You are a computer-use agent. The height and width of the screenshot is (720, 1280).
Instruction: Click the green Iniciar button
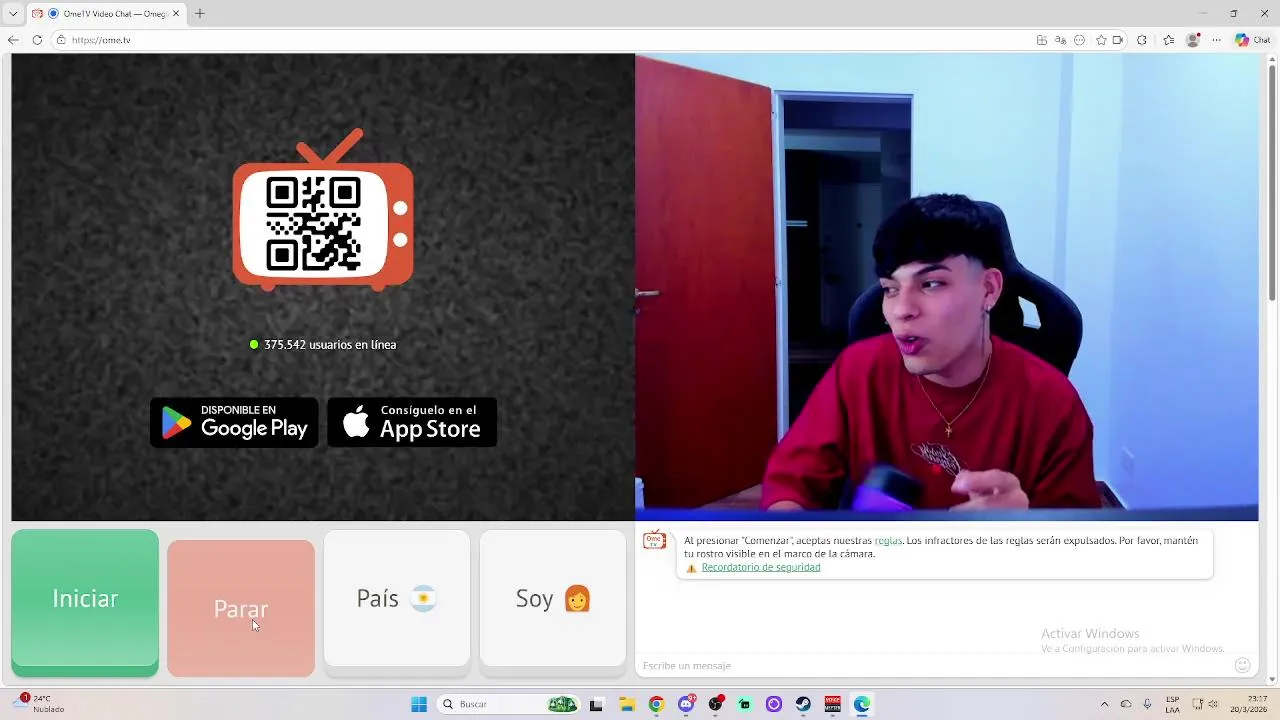[x=85, y=602]
